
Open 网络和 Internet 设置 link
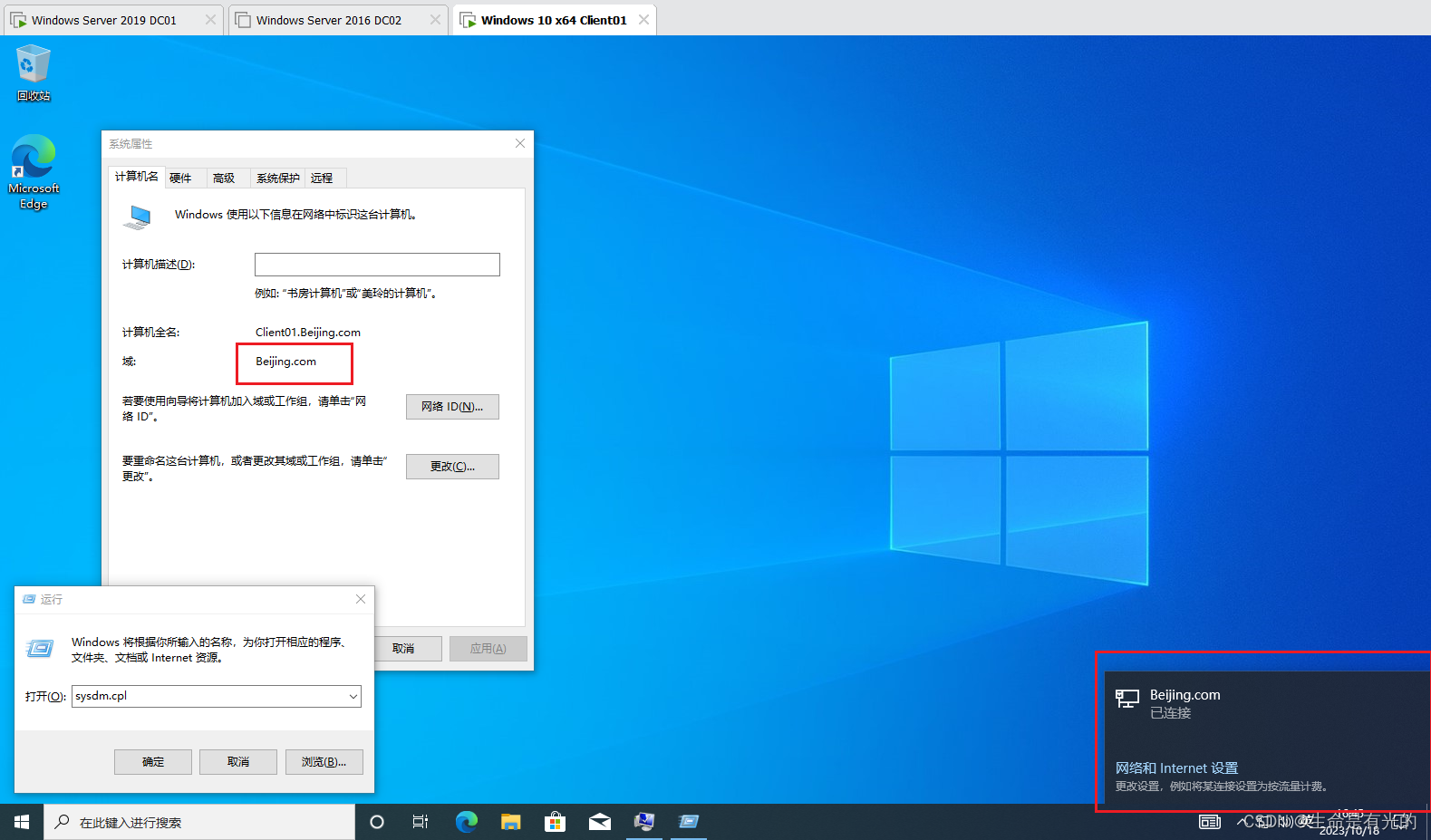(1176, 768)
